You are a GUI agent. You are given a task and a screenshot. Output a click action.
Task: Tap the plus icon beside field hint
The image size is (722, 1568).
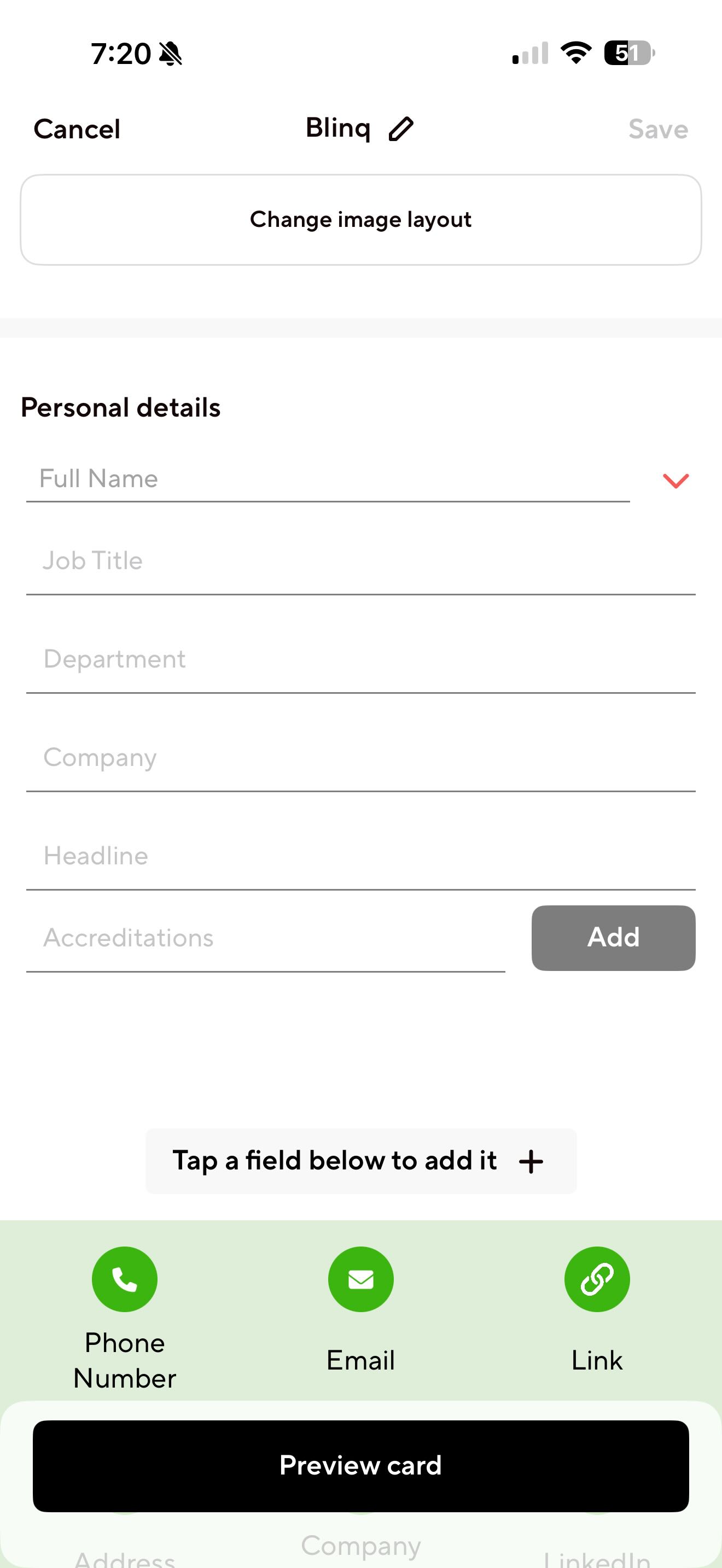tap(531, 1161)
